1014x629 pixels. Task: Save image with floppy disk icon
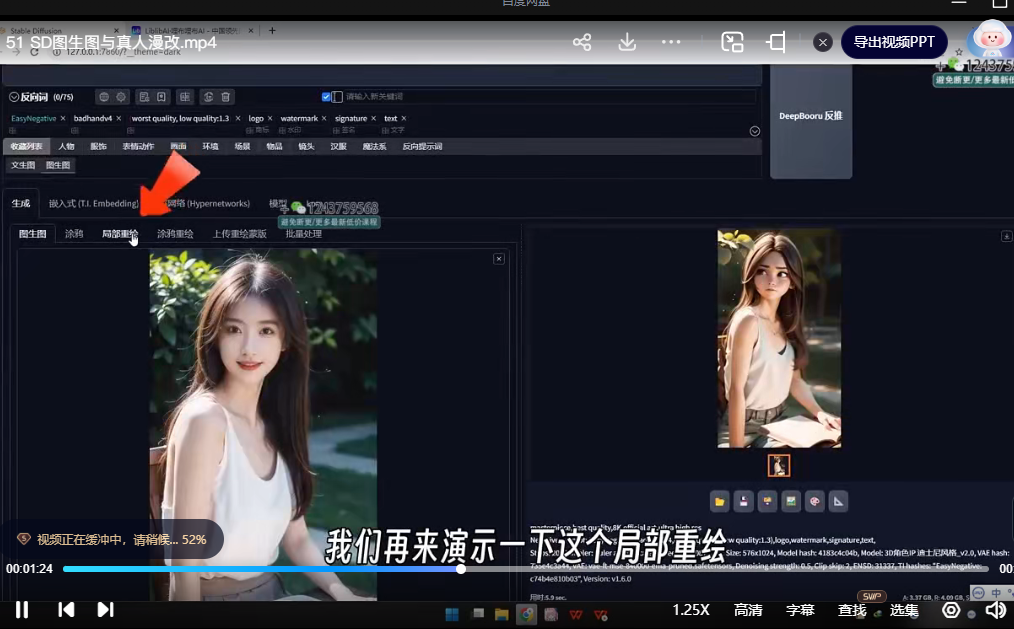pos(744,502)
